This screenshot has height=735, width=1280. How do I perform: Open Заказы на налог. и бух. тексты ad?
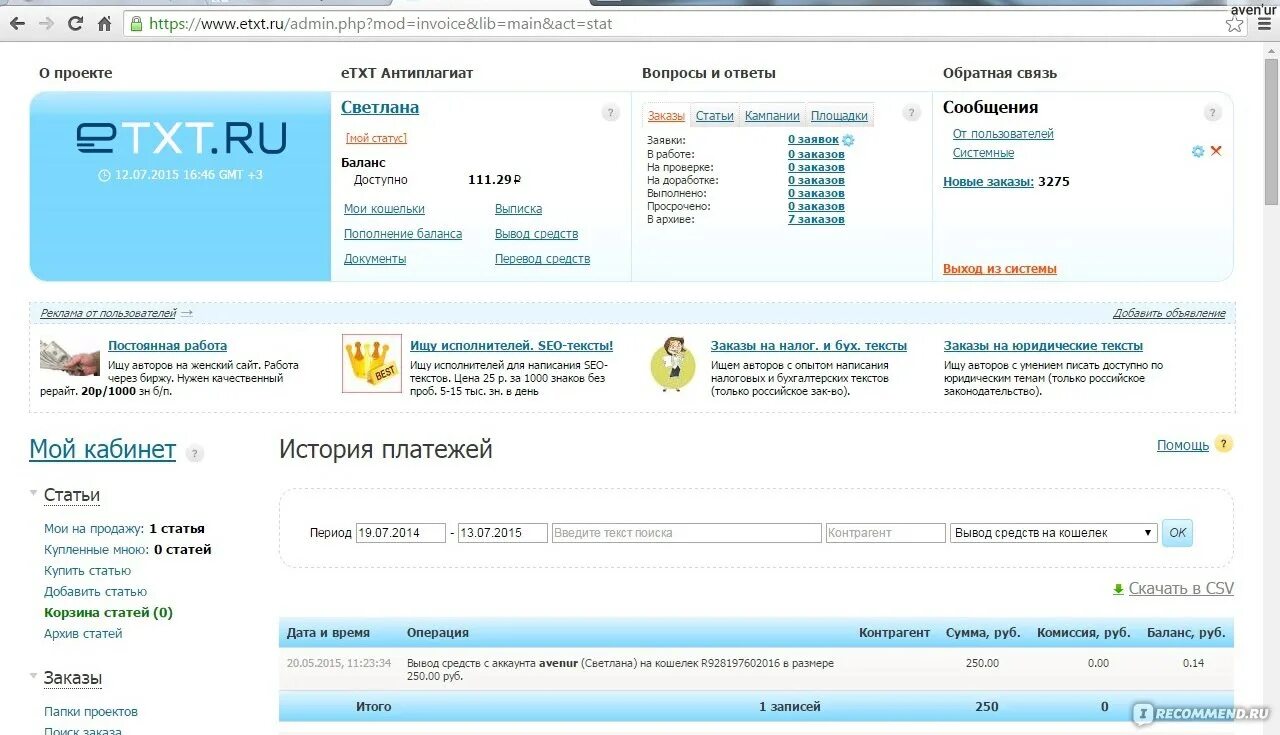pos(809,346)
